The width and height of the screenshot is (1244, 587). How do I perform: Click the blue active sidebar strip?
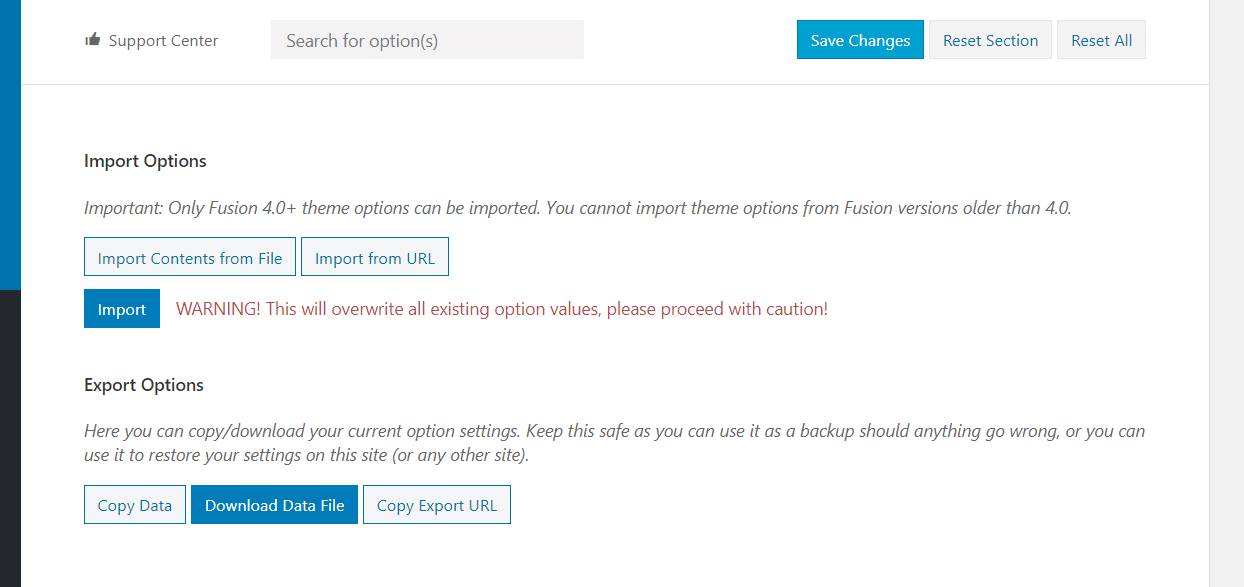[x=10, y=145]
